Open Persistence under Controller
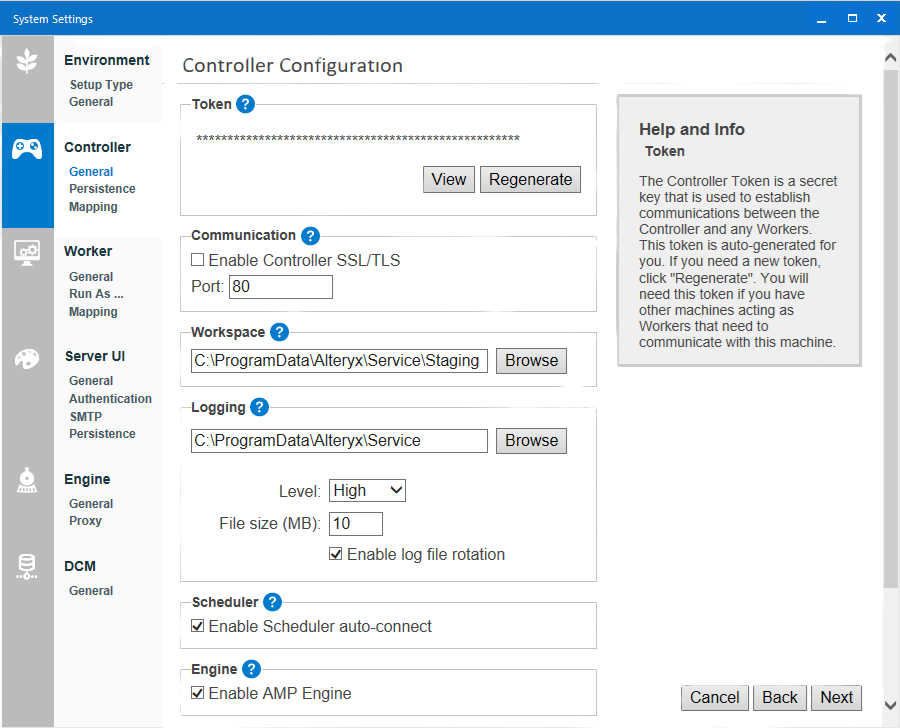 click(102, 189)
